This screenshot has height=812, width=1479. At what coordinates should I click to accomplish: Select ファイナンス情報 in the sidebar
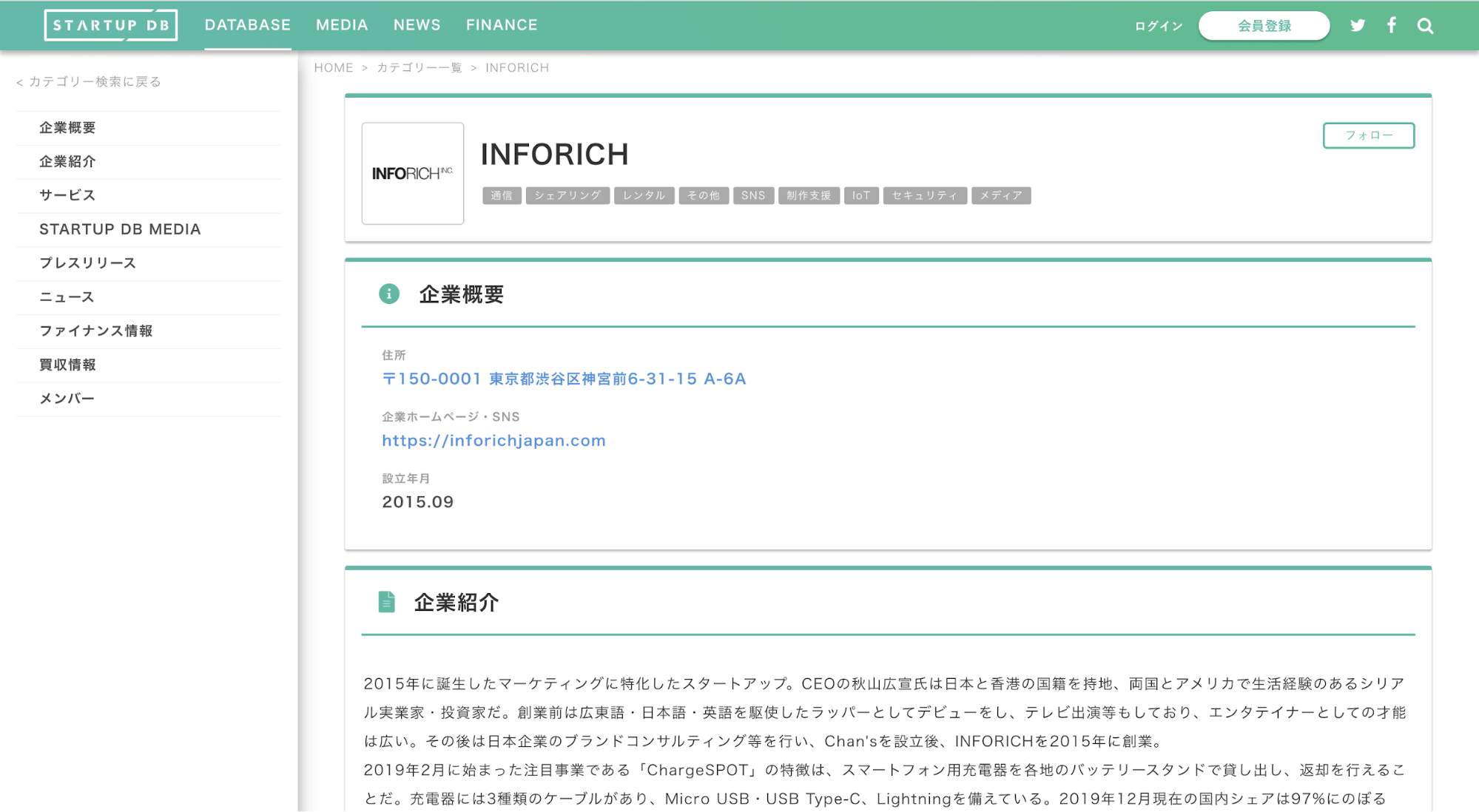click(x=96, y=331)
